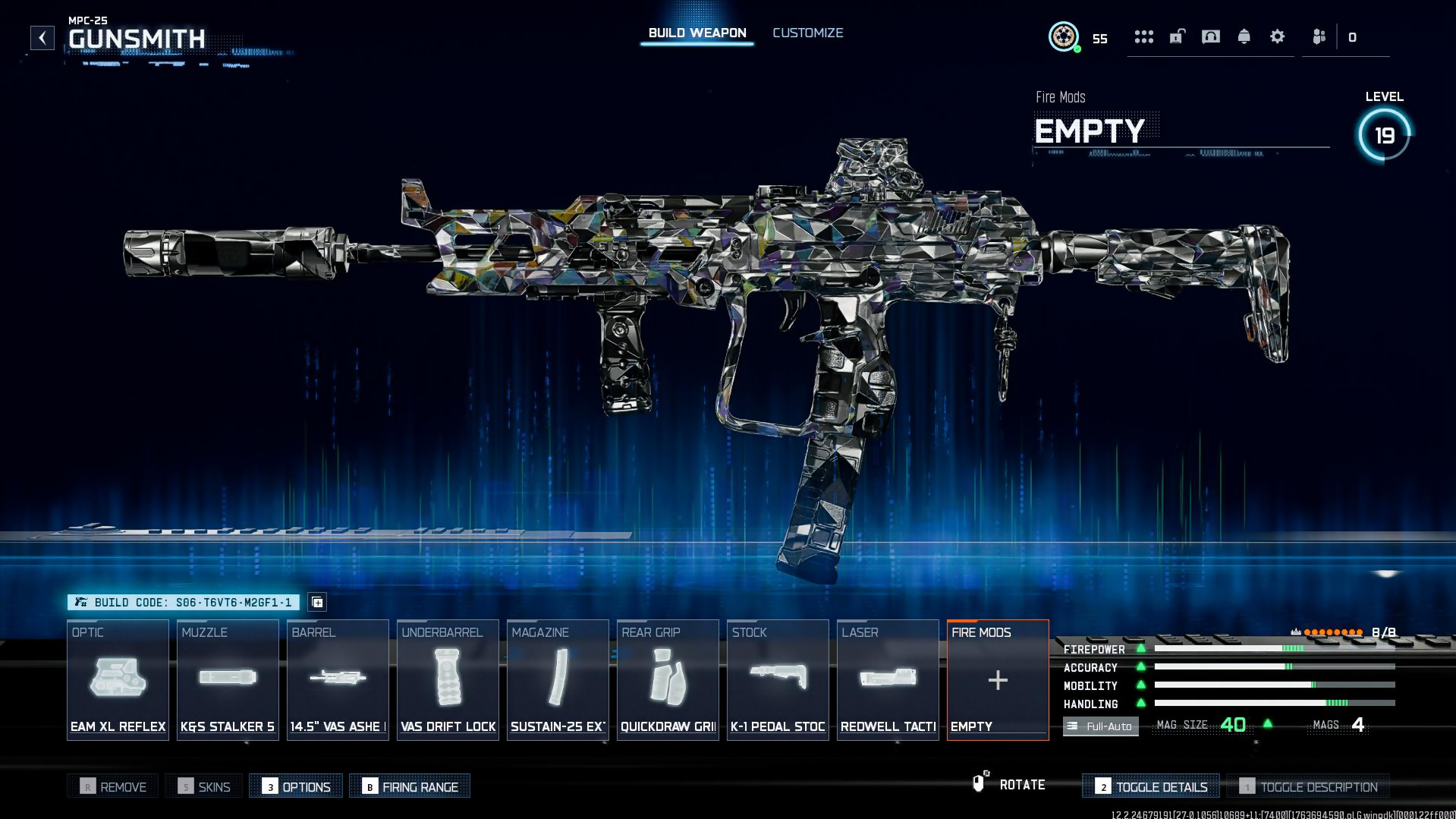Open the party members icon

coord(1319,36)
